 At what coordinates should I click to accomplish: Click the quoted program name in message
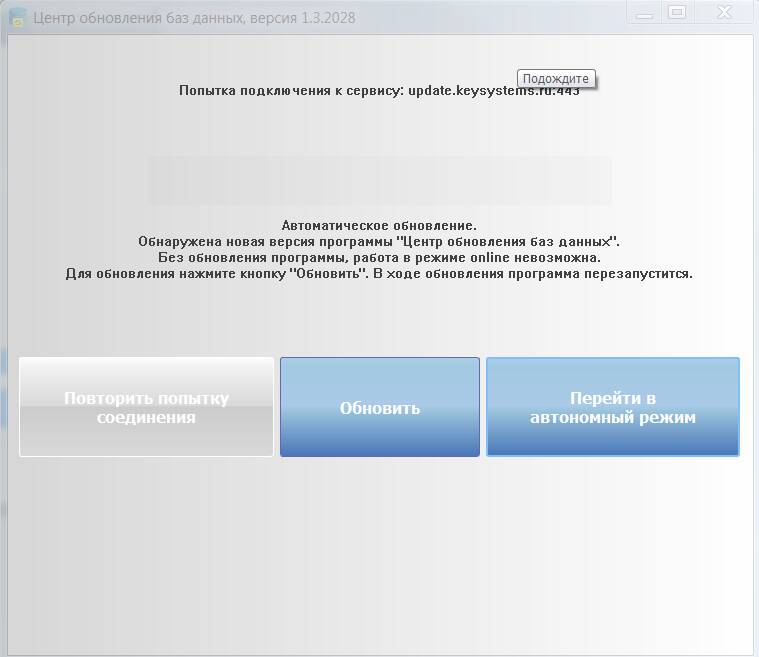(x=507, y=241)
